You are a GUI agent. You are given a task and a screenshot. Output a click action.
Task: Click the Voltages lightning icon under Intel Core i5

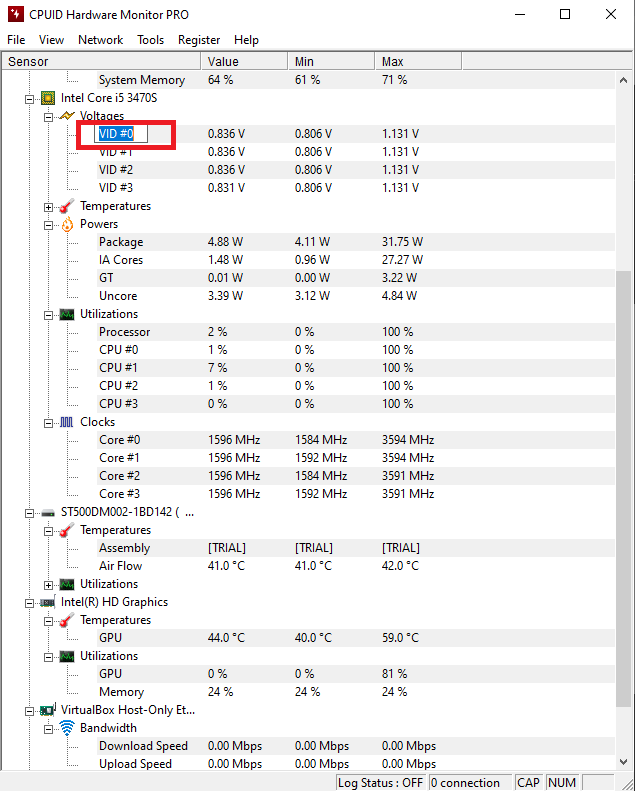pyautogui.click(x=67, y=116)
